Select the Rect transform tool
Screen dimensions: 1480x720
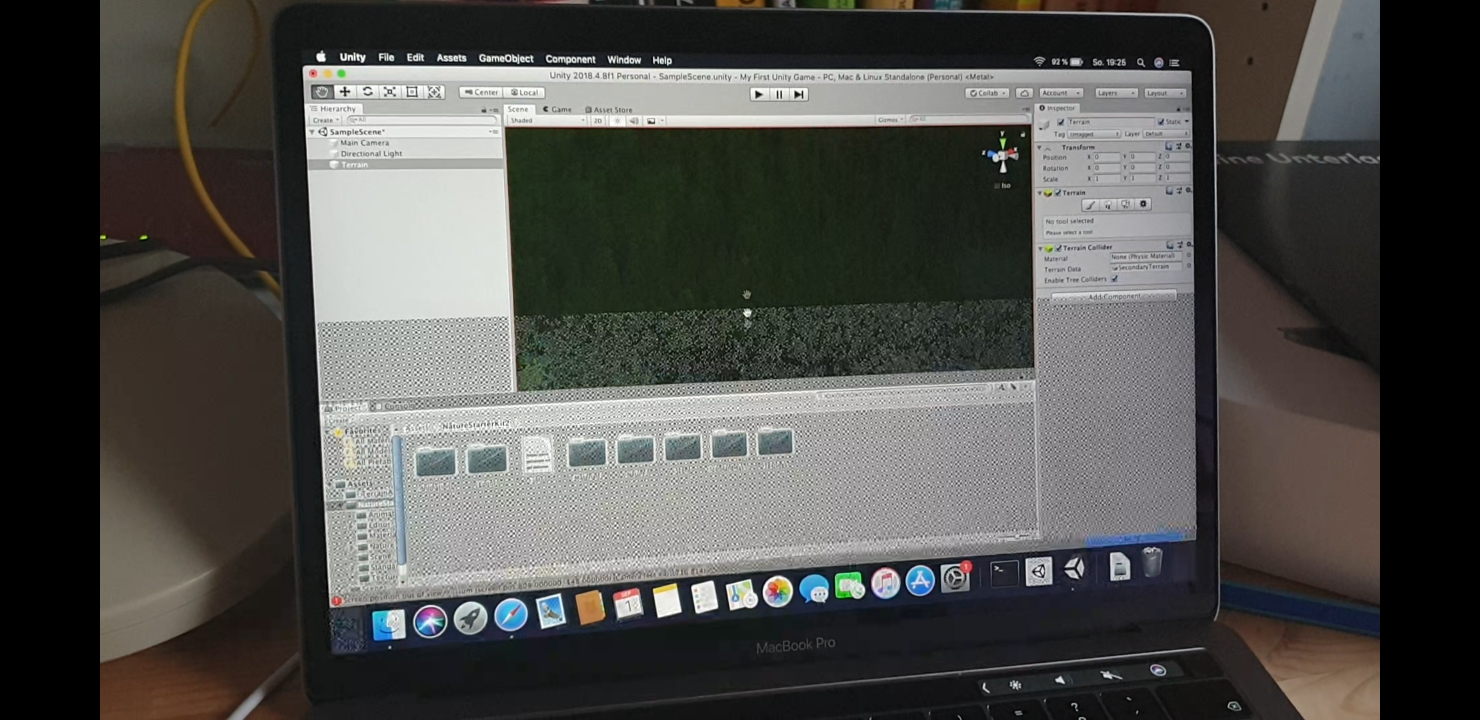(x=411, y=92)
